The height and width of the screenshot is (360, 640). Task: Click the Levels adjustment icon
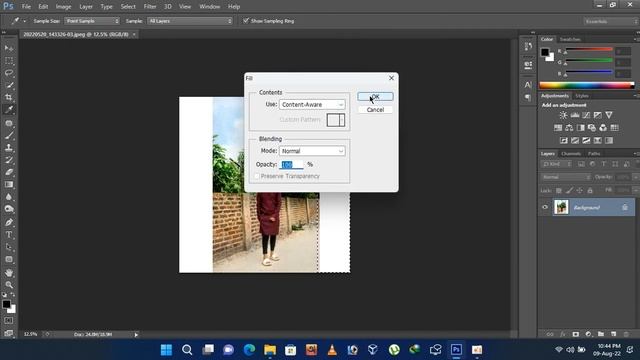pos(575,115)
